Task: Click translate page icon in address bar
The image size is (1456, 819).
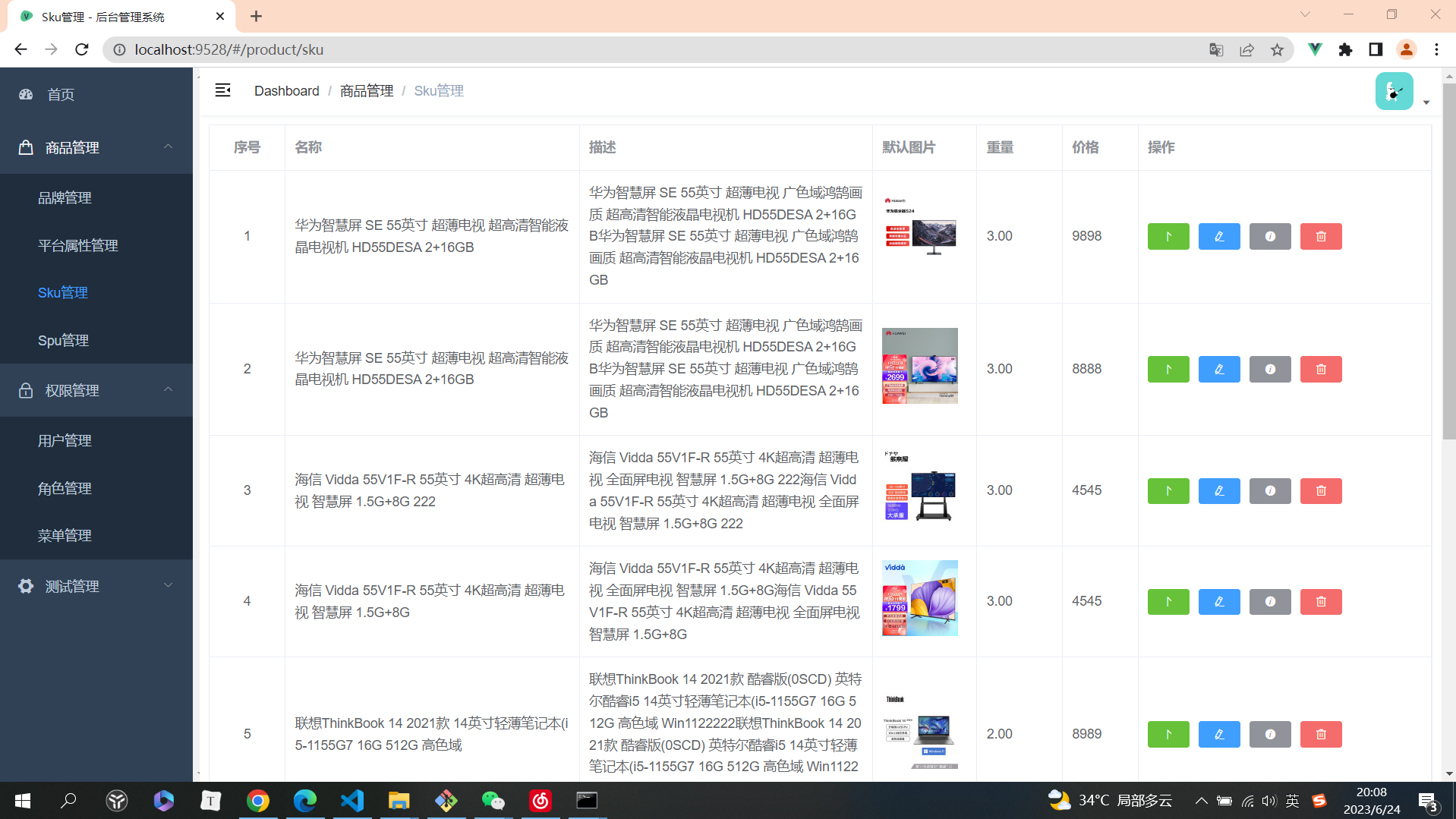Action: (1216, 49)
